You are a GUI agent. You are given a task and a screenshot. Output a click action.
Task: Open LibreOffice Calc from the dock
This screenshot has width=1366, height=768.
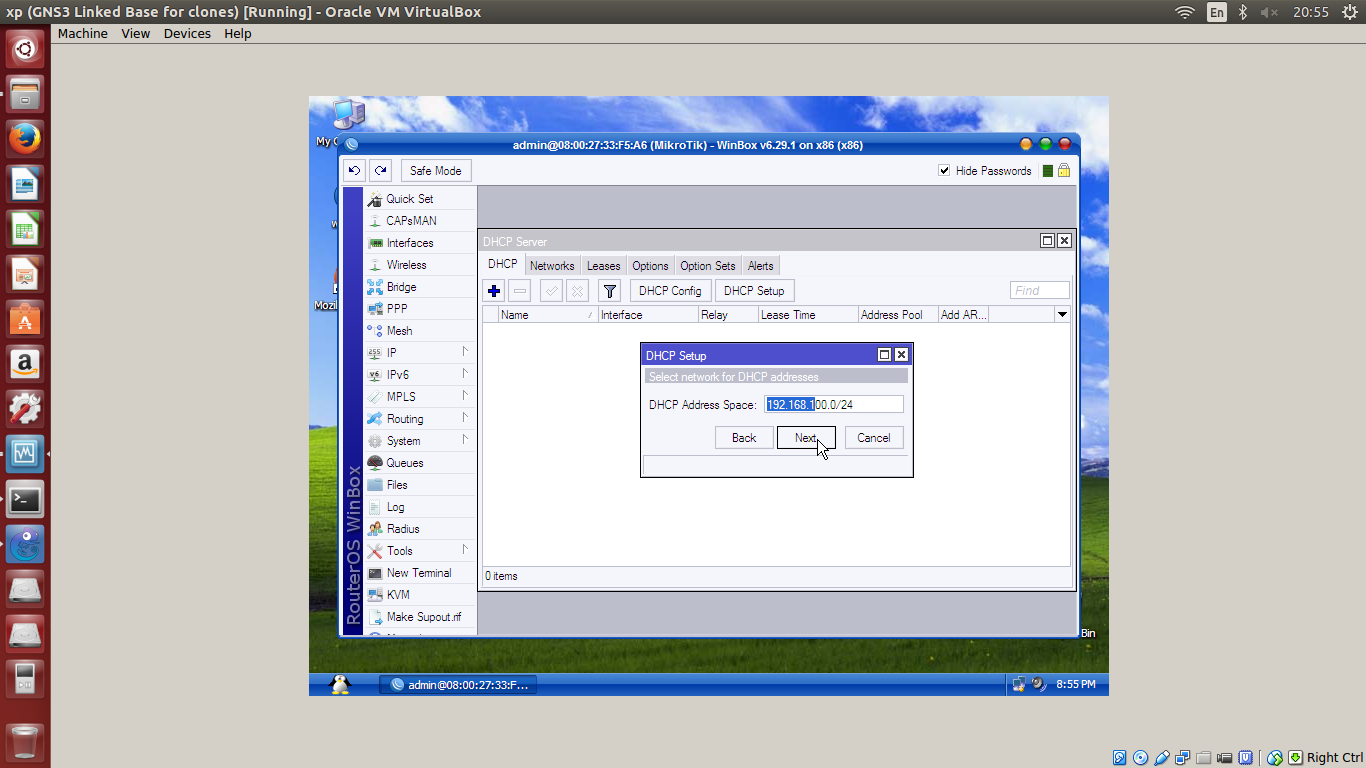(25, 228)
